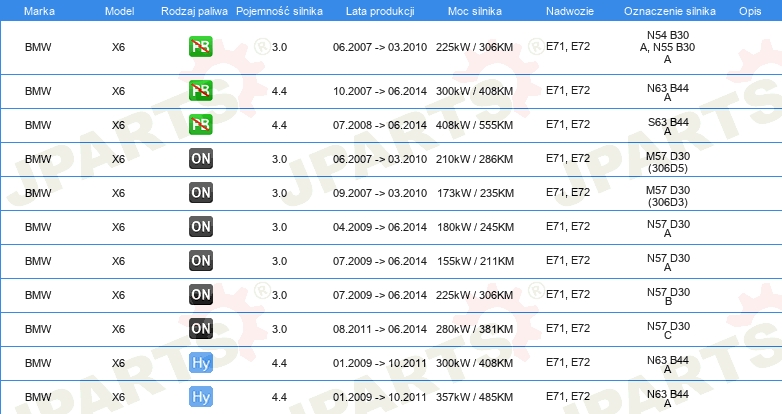Viewport: 782px width, 414px height.
Task: Select the date range 07.2008 -> 06.2014
Action: (380, 125)
